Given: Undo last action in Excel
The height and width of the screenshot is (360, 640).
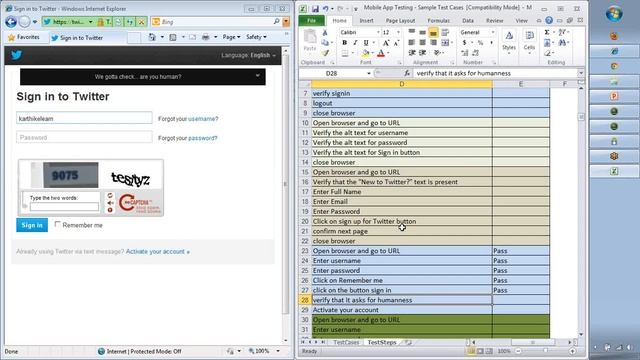Looking at the screenshot, I should click(326, 9).
